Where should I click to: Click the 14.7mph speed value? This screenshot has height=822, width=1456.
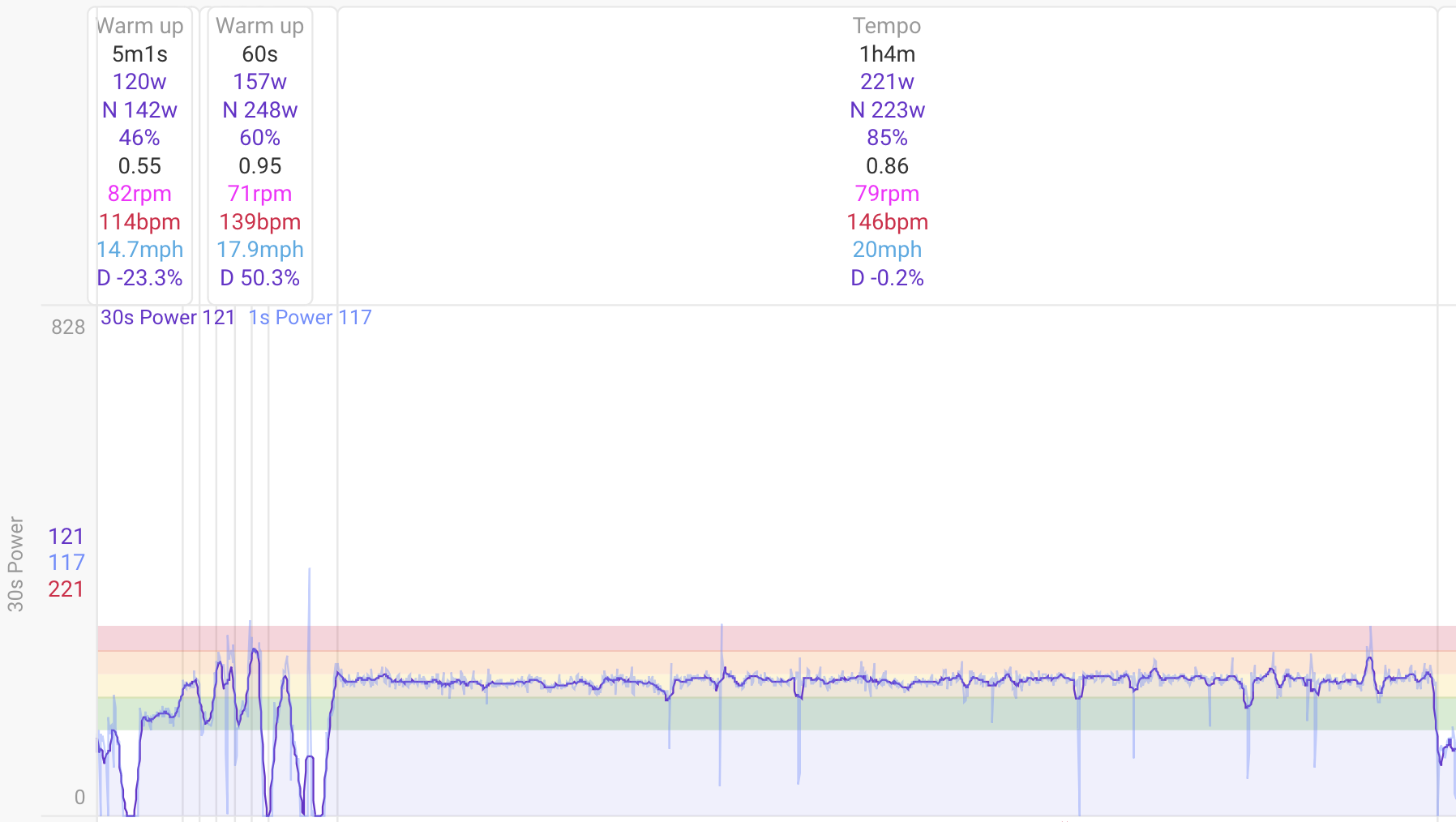[139, 250]
